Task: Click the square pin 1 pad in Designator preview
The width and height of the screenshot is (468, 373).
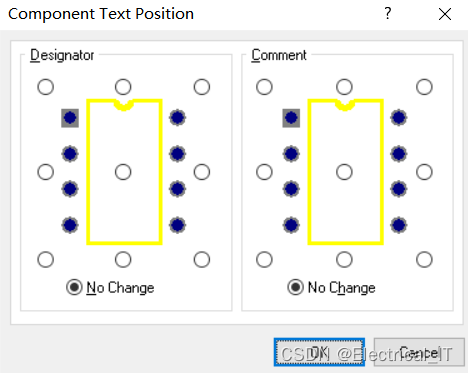Action: pyautogui.click(x=70, y=118)
